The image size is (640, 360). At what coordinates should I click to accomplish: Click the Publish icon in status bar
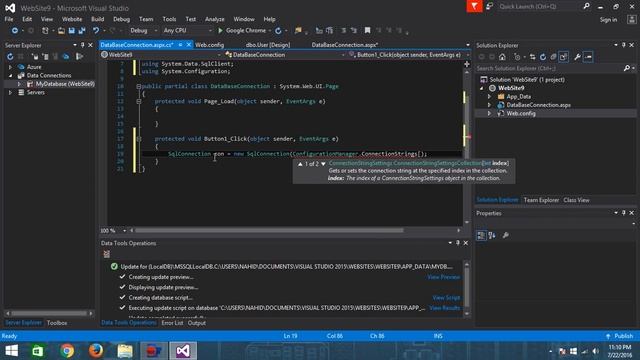(608, 336)
